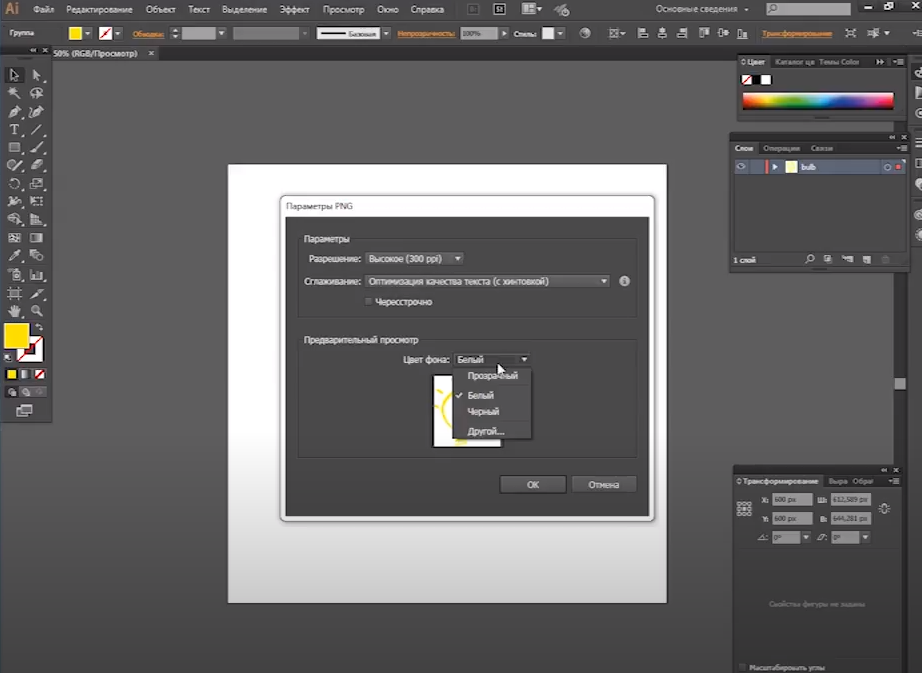Viewport: 922px width, 673px height.
Task: Enable the Чересстрочно checkbox
Action: [x=368, y=301]
